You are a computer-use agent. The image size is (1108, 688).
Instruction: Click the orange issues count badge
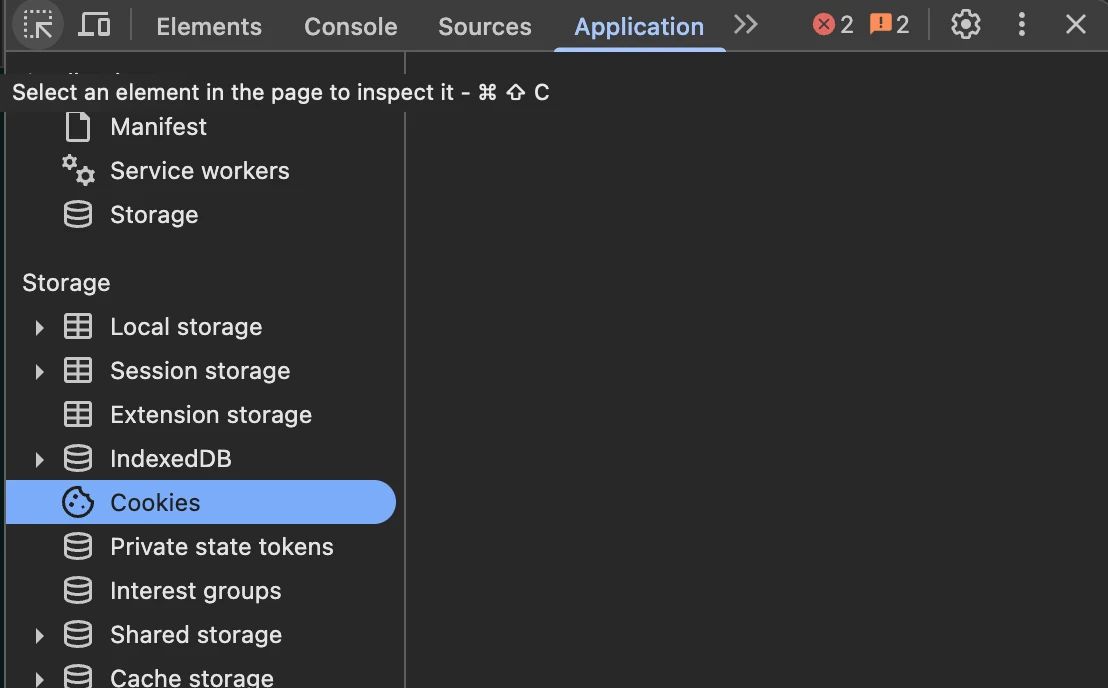[x=889, y=25]
